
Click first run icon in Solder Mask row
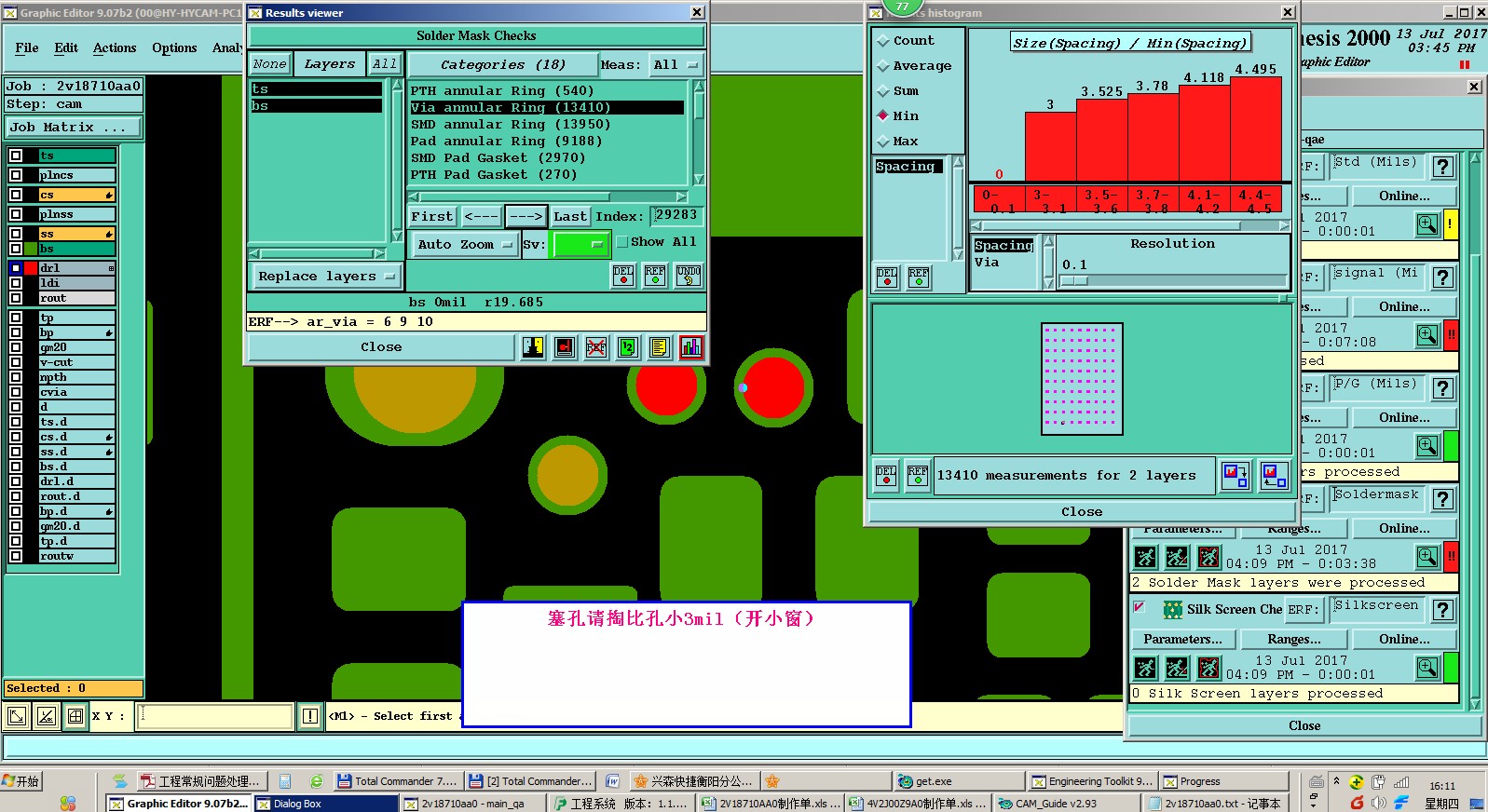click(1145, 558)
